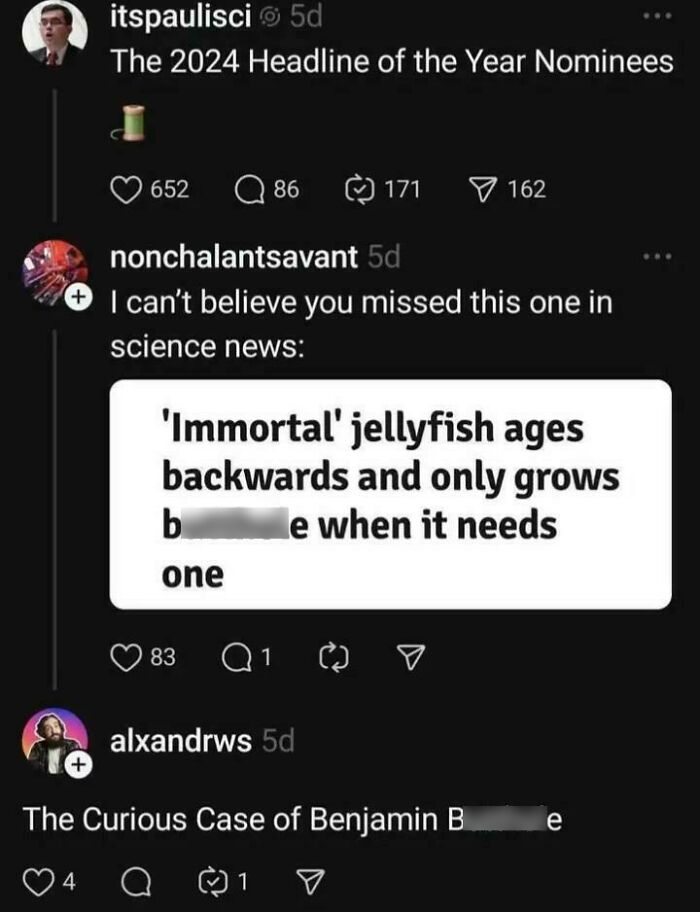Image resolution: width=700 pixels, height=912 pixels.
Task: Repost the jellyfish headline reply
Action: (337, 656)
